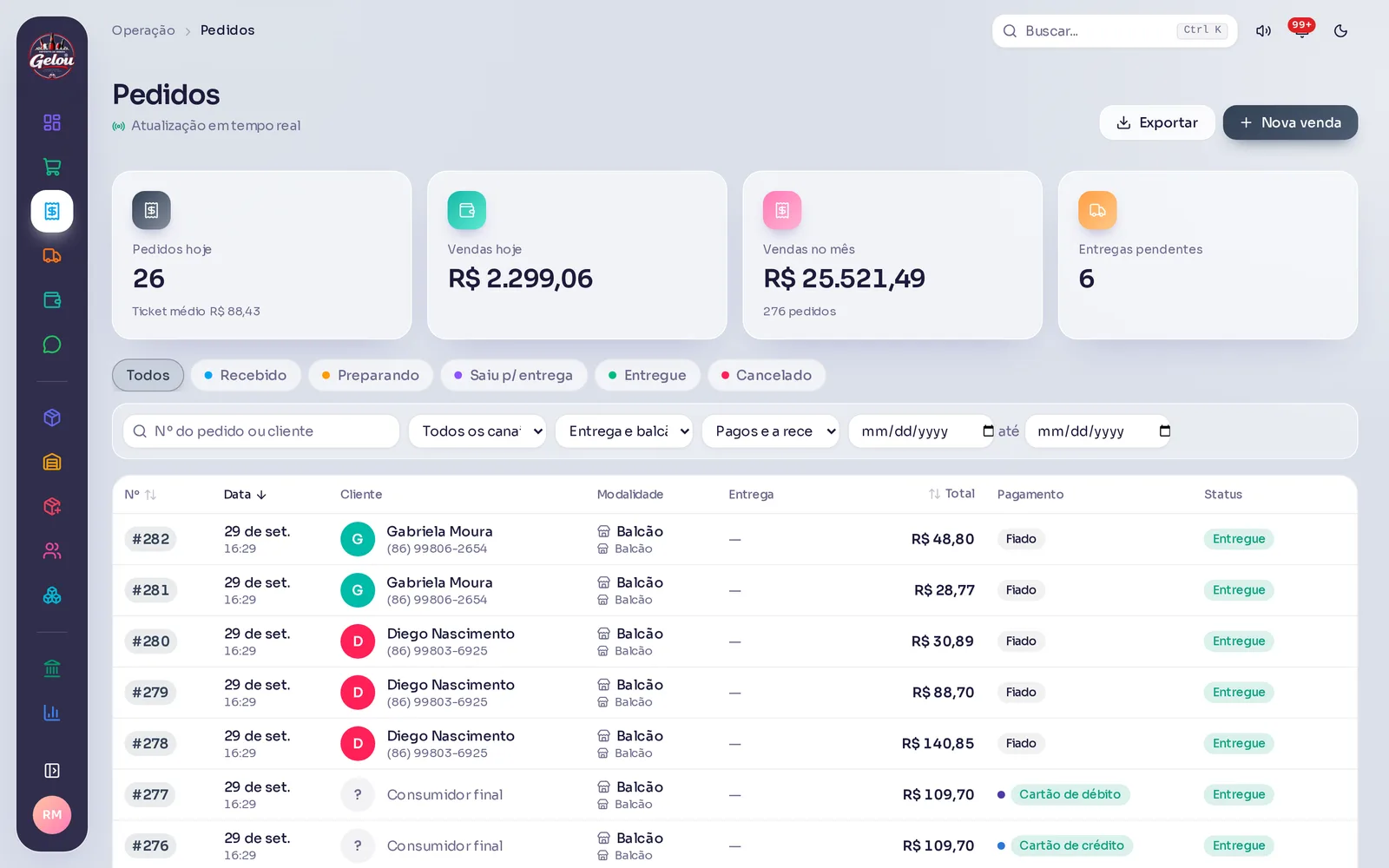Viewport: 1389px width, 868px height.
Task: Open the shopping cart sidebar icon
Action: click(x=52, y=167)
